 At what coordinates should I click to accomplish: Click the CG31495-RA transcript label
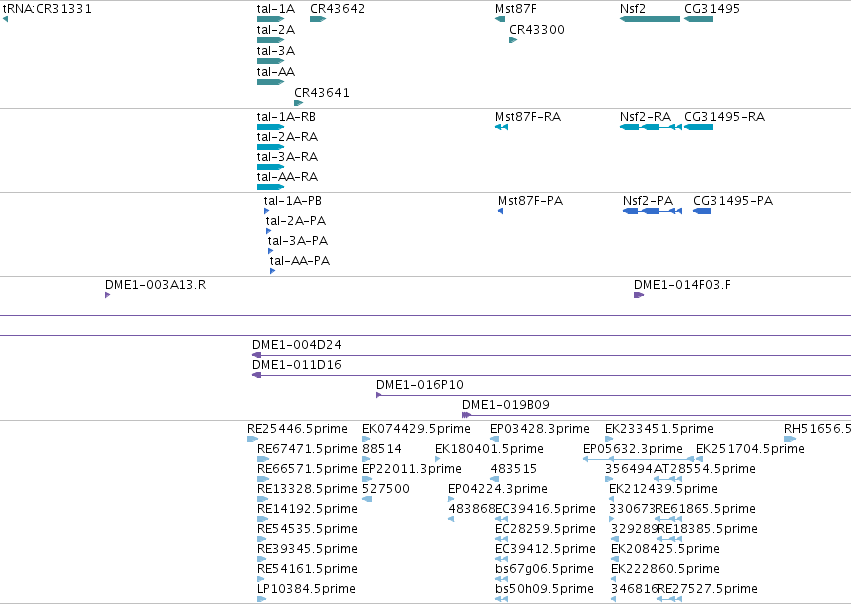[x=725, y=117]
